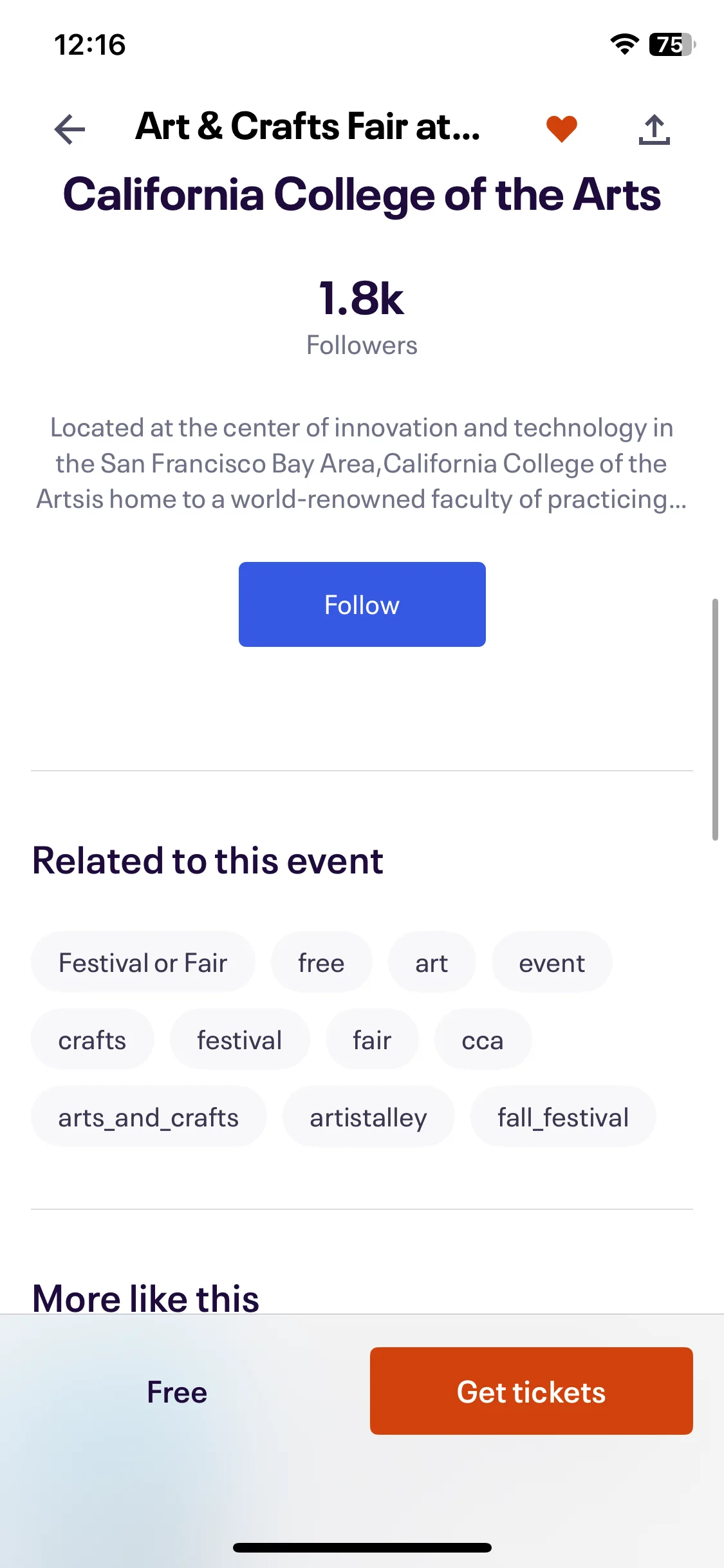Toggle the orange heart favorite icon
The width and height of the screenshot is (724, 1568).
pos(562,129)
